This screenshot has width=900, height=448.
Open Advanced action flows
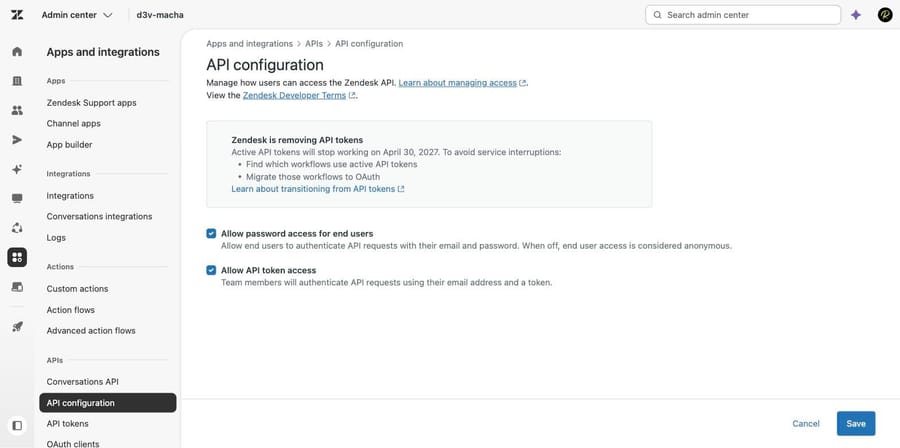click(91, 330)
